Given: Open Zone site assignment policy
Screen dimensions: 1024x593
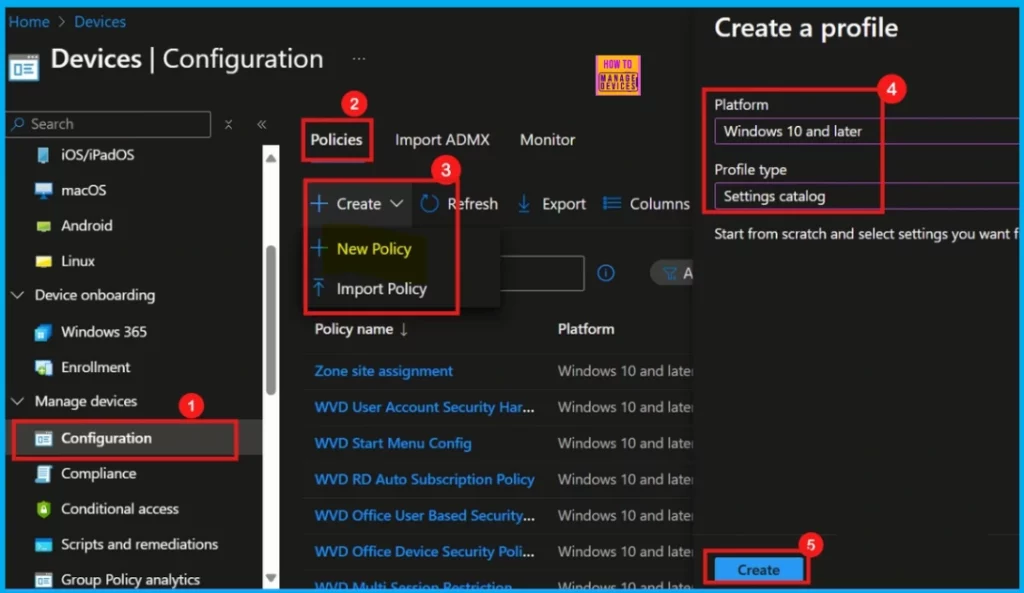Looking at the screenshot, I should click(x=383, y=371).
